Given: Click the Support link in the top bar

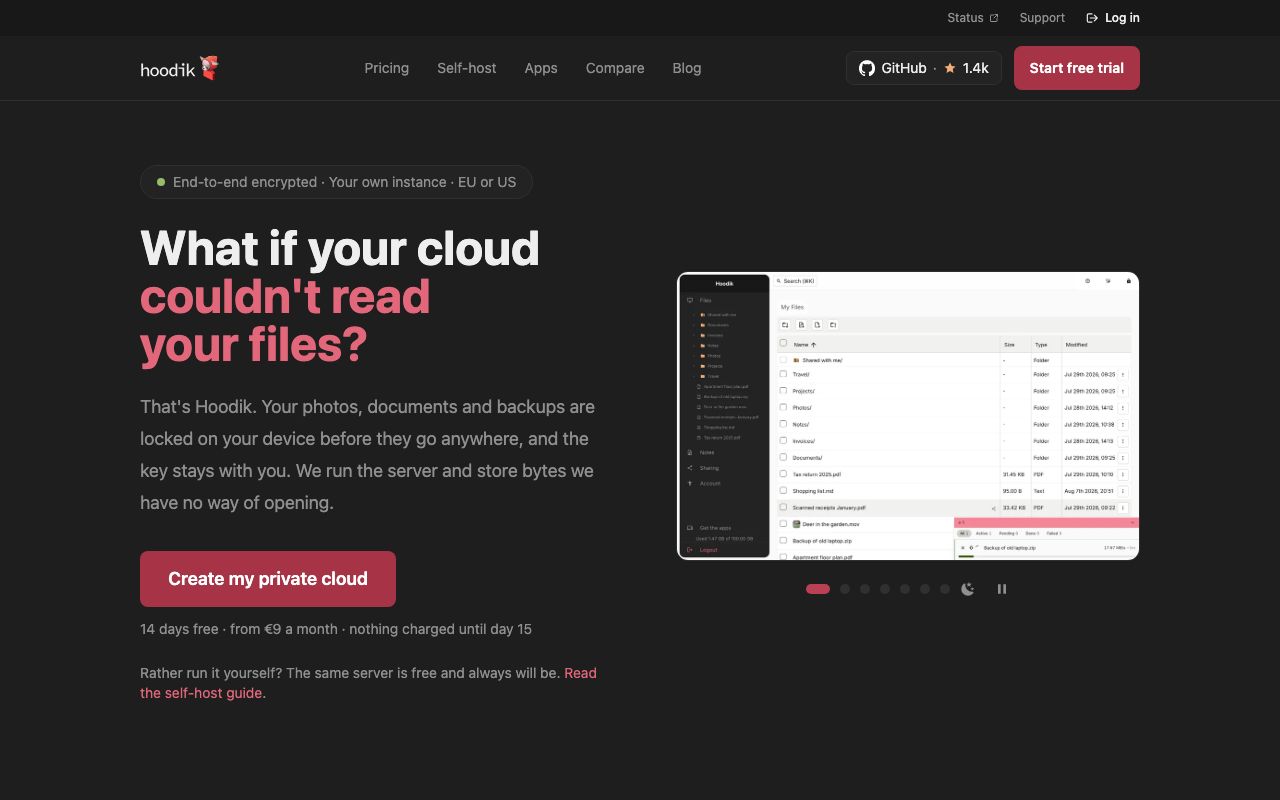Looking at the screenshot, I should 1042,18.
